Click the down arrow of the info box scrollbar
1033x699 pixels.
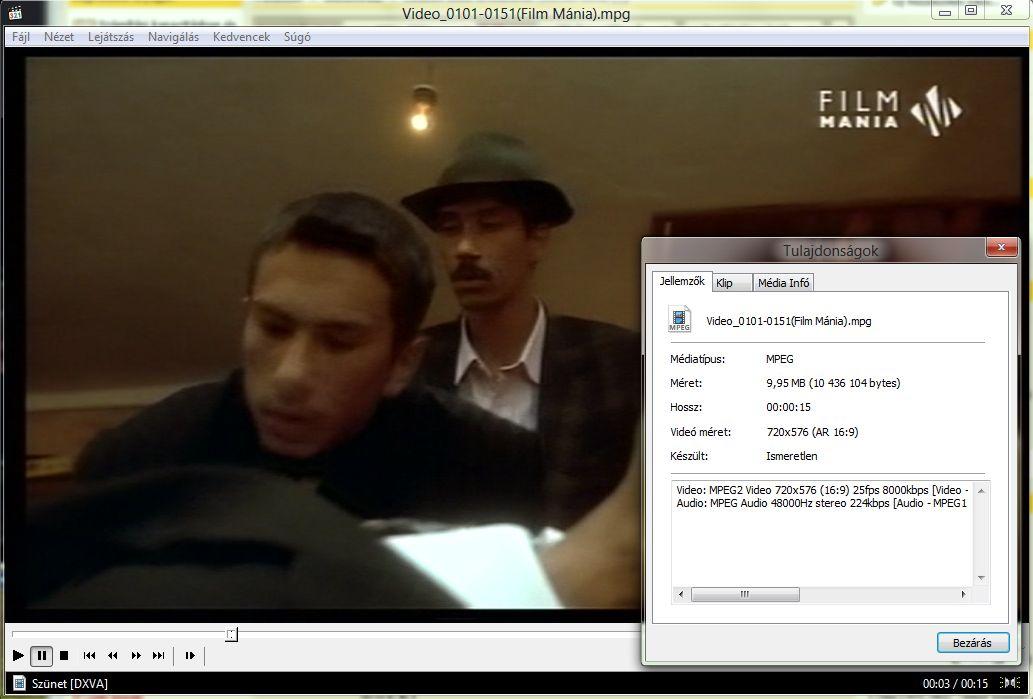[981, 578]
